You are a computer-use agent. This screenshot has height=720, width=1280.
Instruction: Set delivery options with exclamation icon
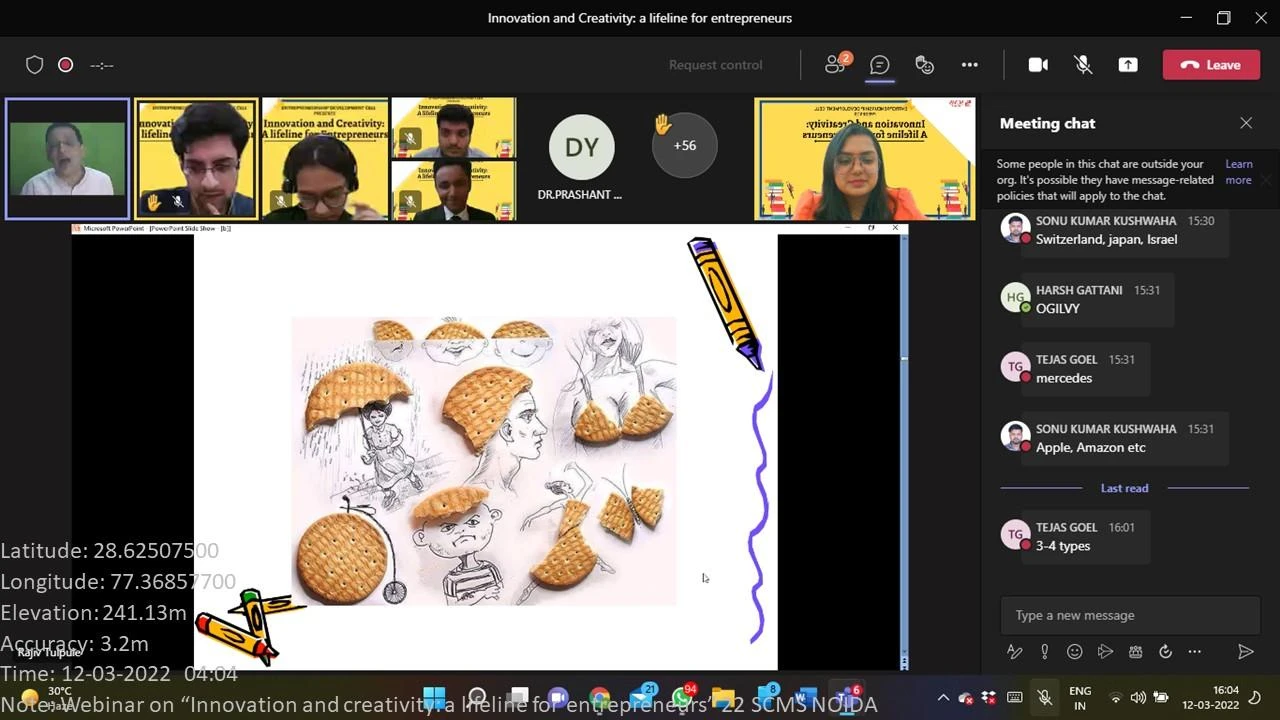[x=1045, y=652]
